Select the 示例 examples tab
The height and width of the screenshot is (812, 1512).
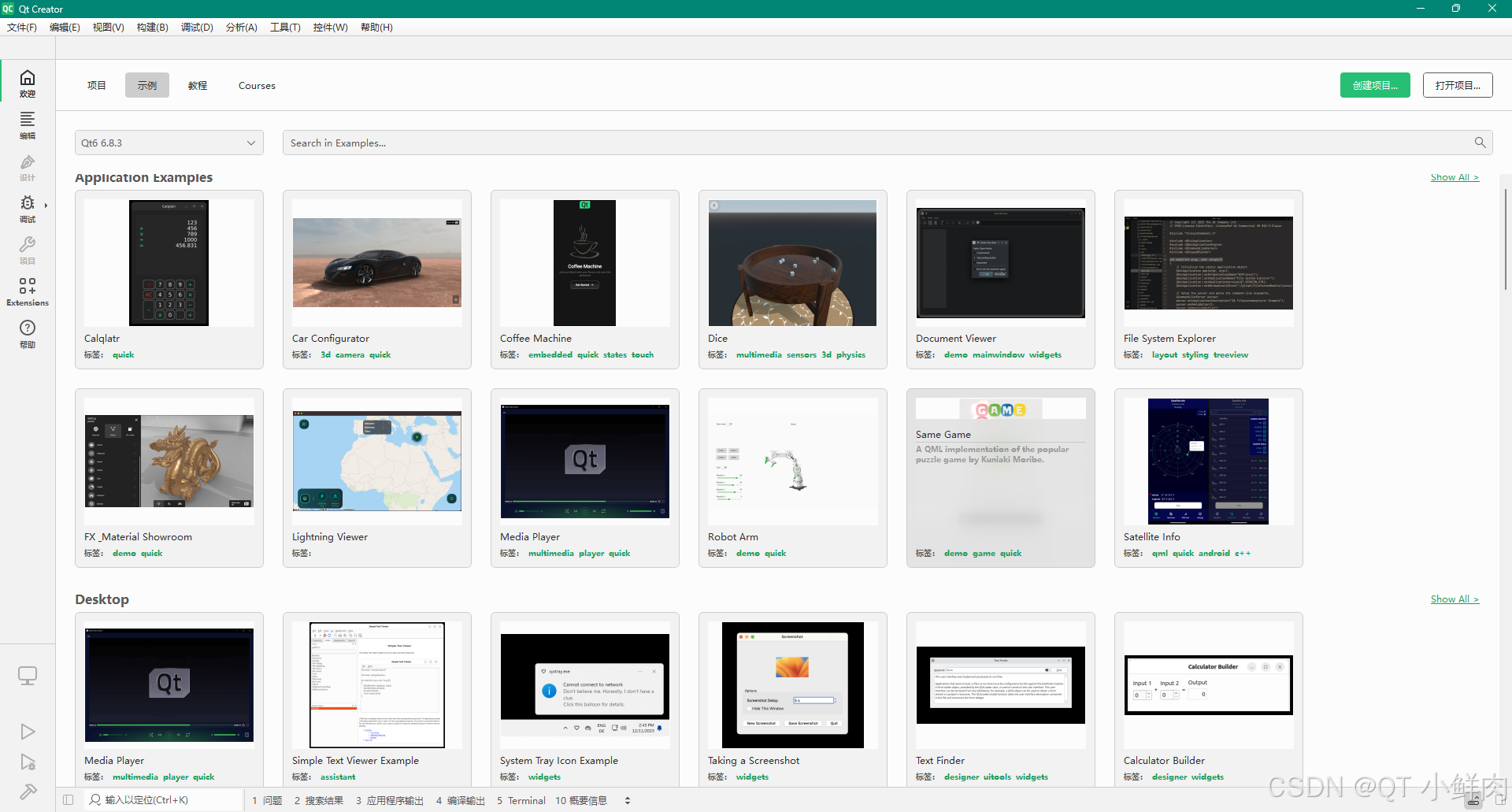147,85
